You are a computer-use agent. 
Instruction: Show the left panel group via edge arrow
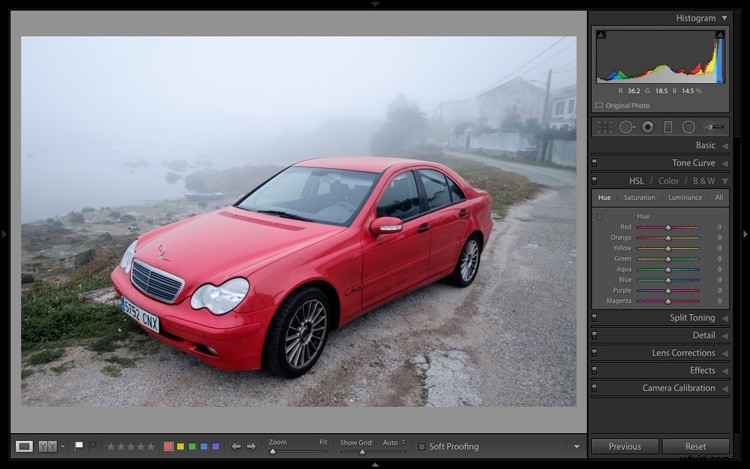(4, 234)
